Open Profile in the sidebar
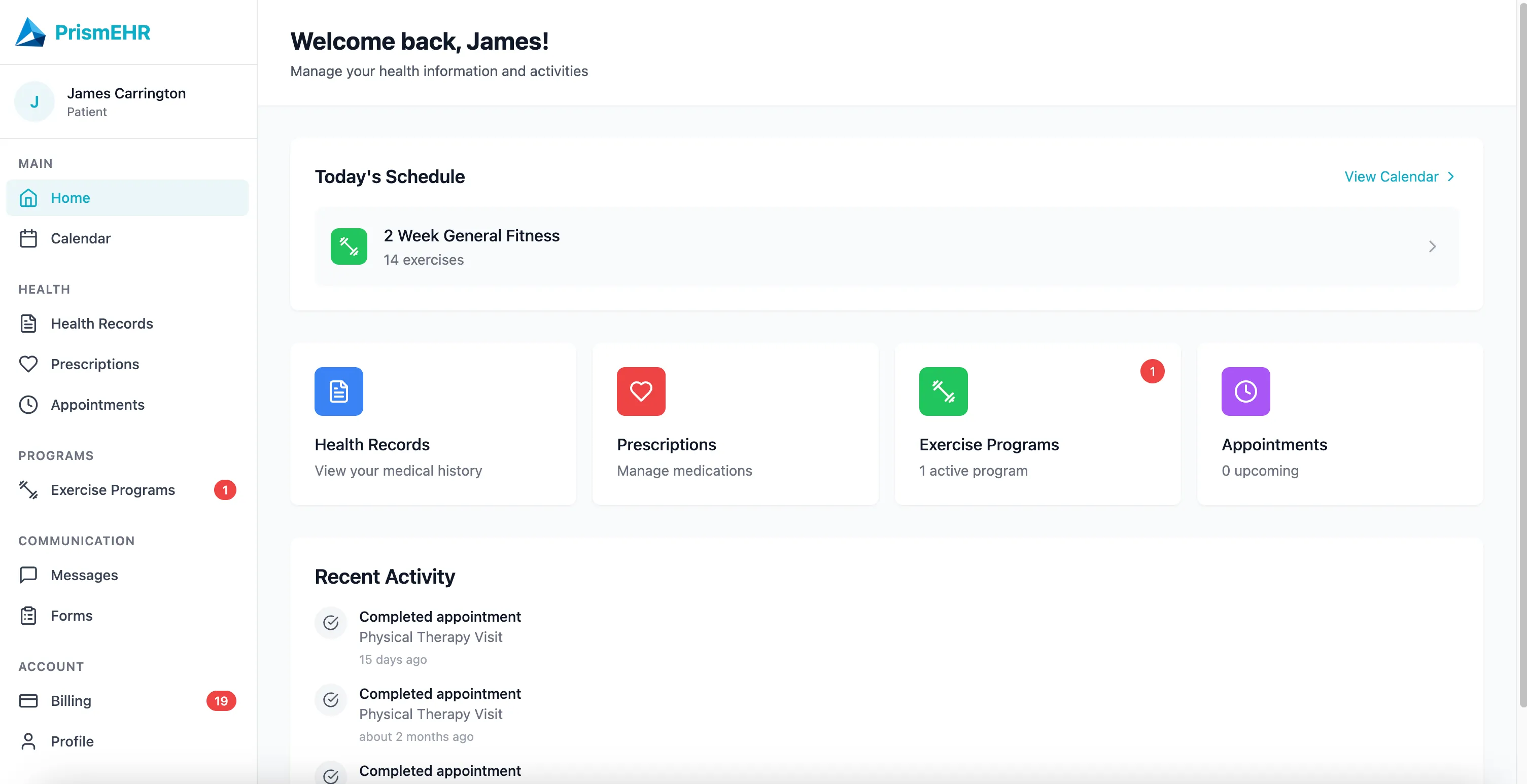The width and height of the screenshot is (1527, 784). click(x=127, y=741)
